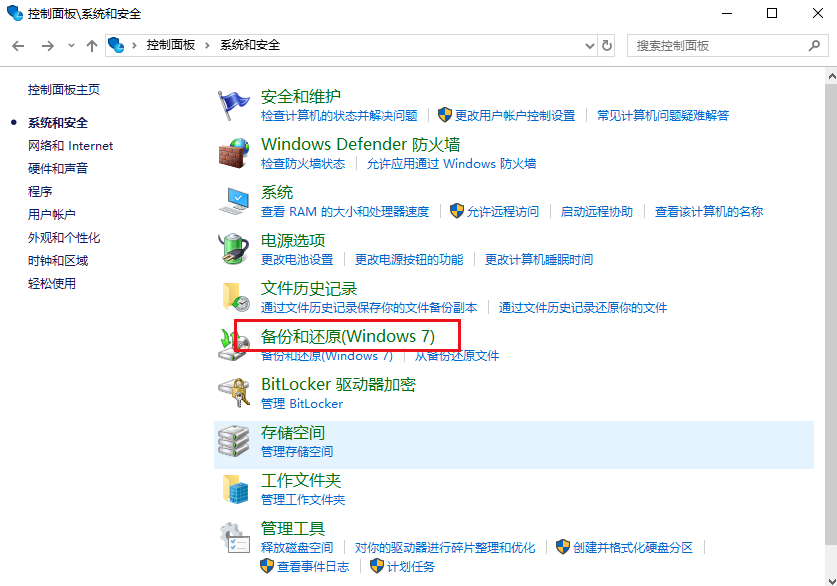Image resolution: width=837 pixels, height=586 pixels.
Task: Click the System computer monitor icon
Action: [x=233, y=201]
